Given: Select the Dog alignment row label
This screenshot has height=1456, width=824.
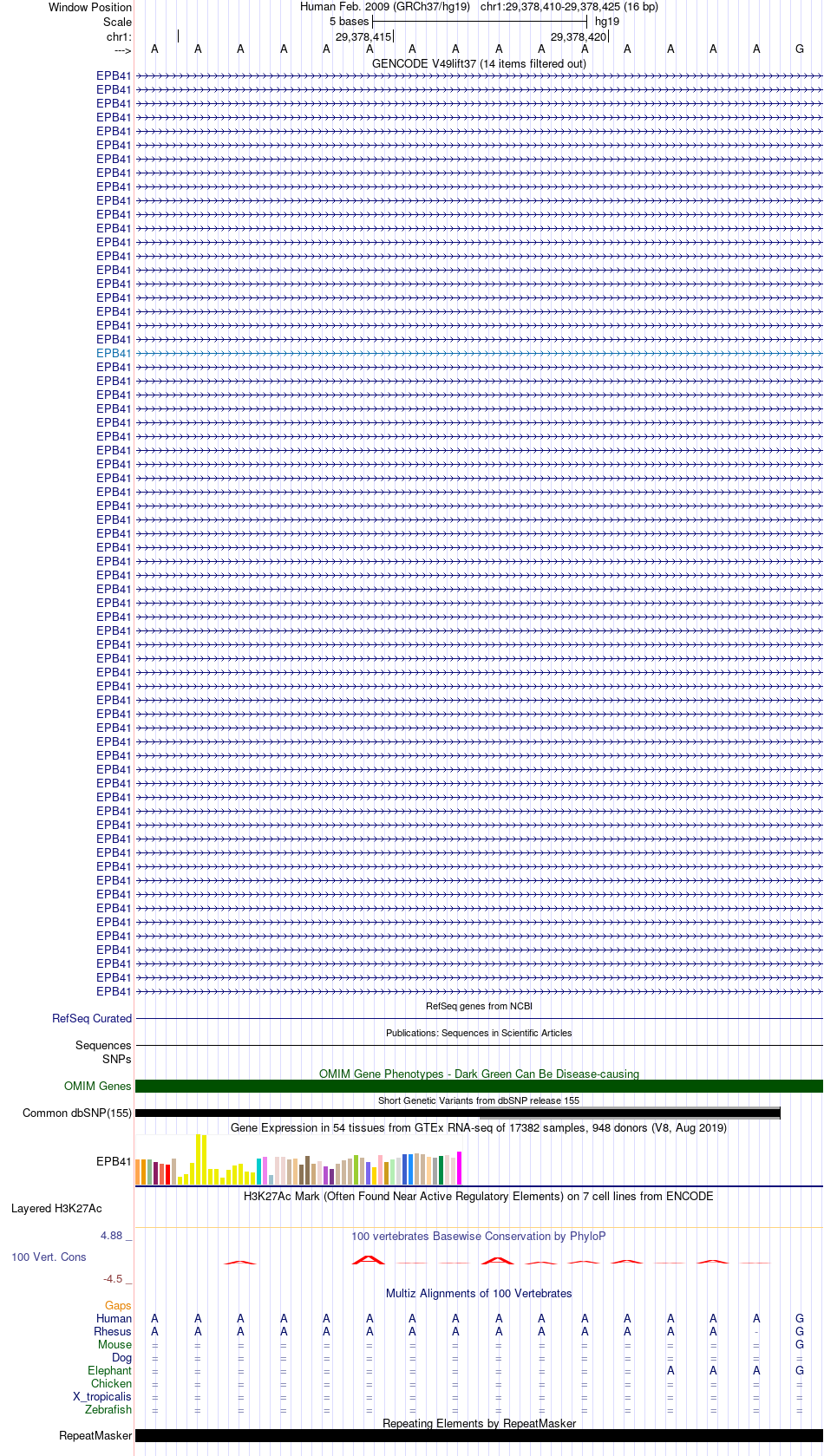Looking at the screenshot, I should tap(121, 1357).
